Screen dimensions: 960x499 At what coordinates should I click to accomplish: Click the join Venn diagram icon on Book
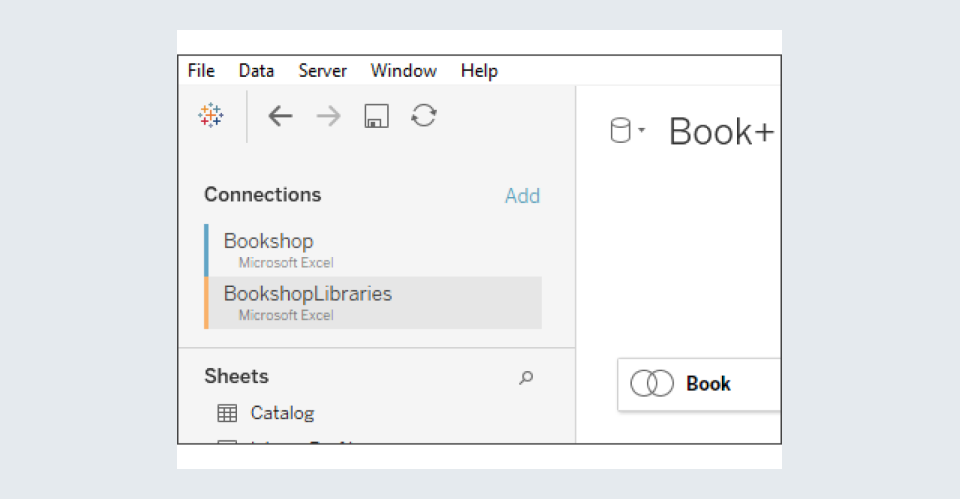click(652, 384)
